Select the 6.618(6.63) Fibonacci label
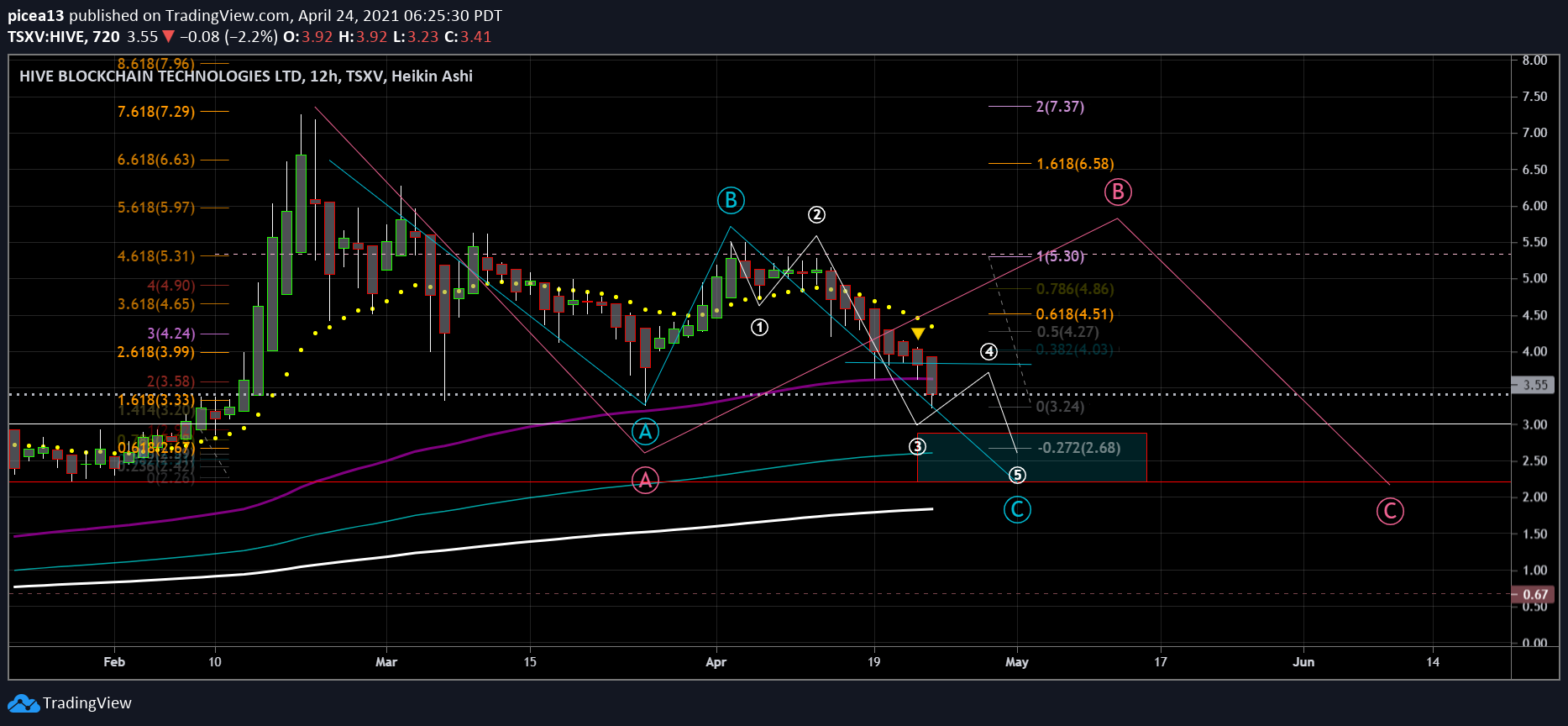The height and width of the screenshot is (726, 1568). coord(156,160)
